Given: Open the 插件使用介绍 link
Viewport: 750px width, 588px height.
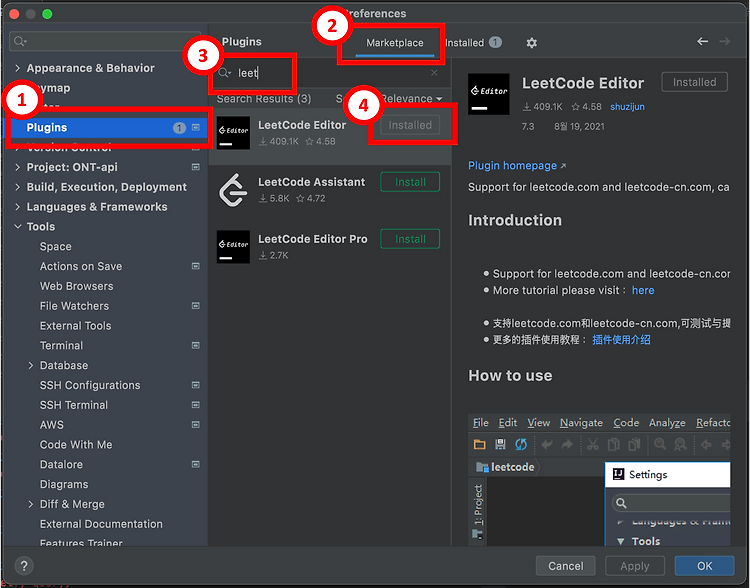Looking at the screenshot, I should point(621,340).
